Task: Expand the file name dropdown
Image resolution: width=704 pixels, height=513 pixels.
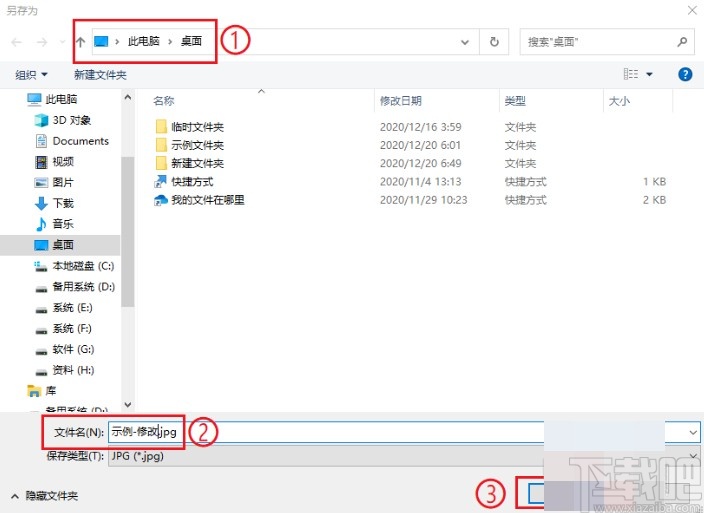Action: [x=693, y=432]
